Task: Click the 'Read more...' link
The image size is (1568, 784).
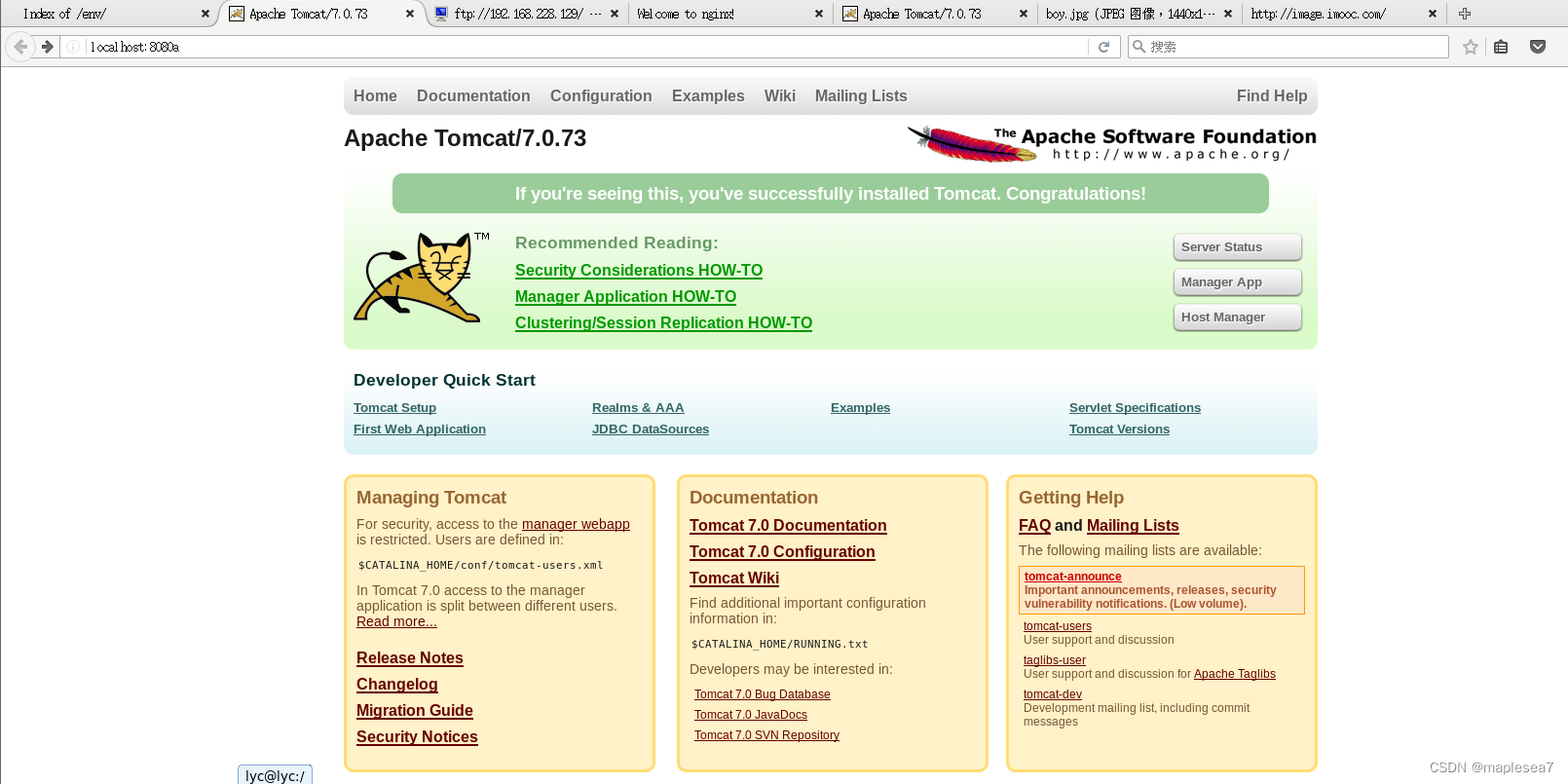Action: (396, 621)
